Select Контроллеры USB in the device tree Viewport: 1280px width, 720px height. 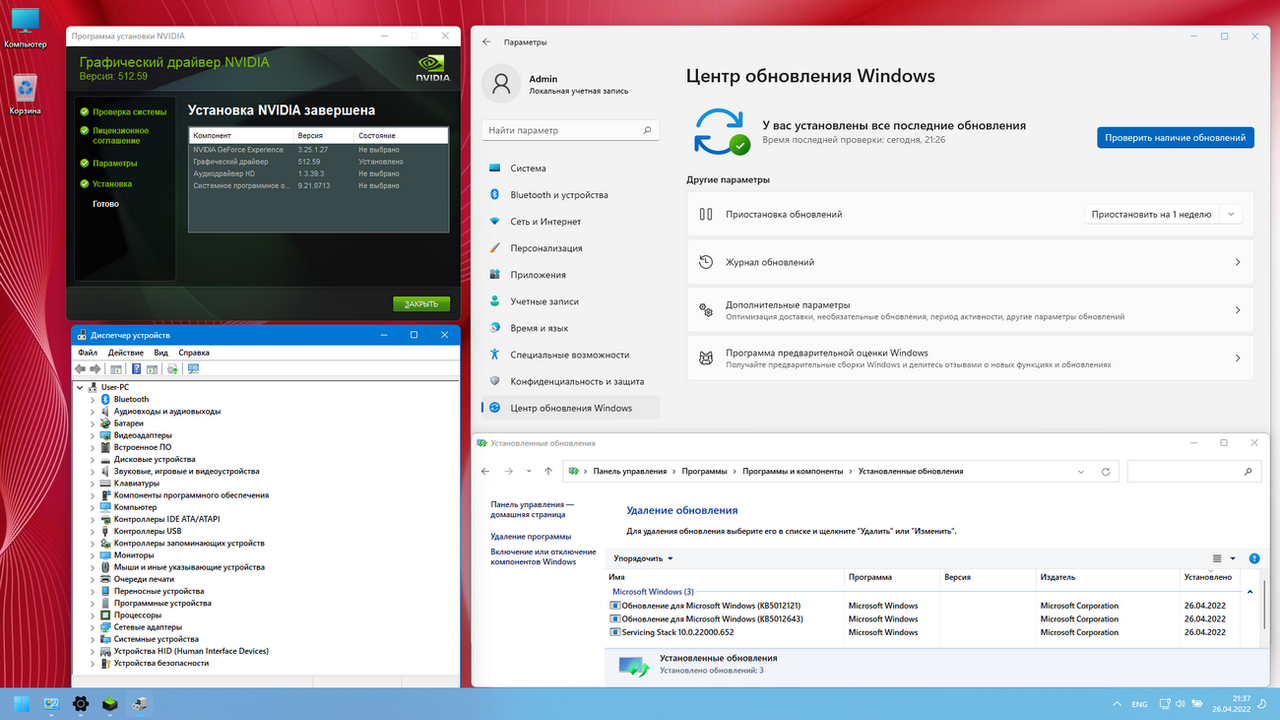[146, 531]
